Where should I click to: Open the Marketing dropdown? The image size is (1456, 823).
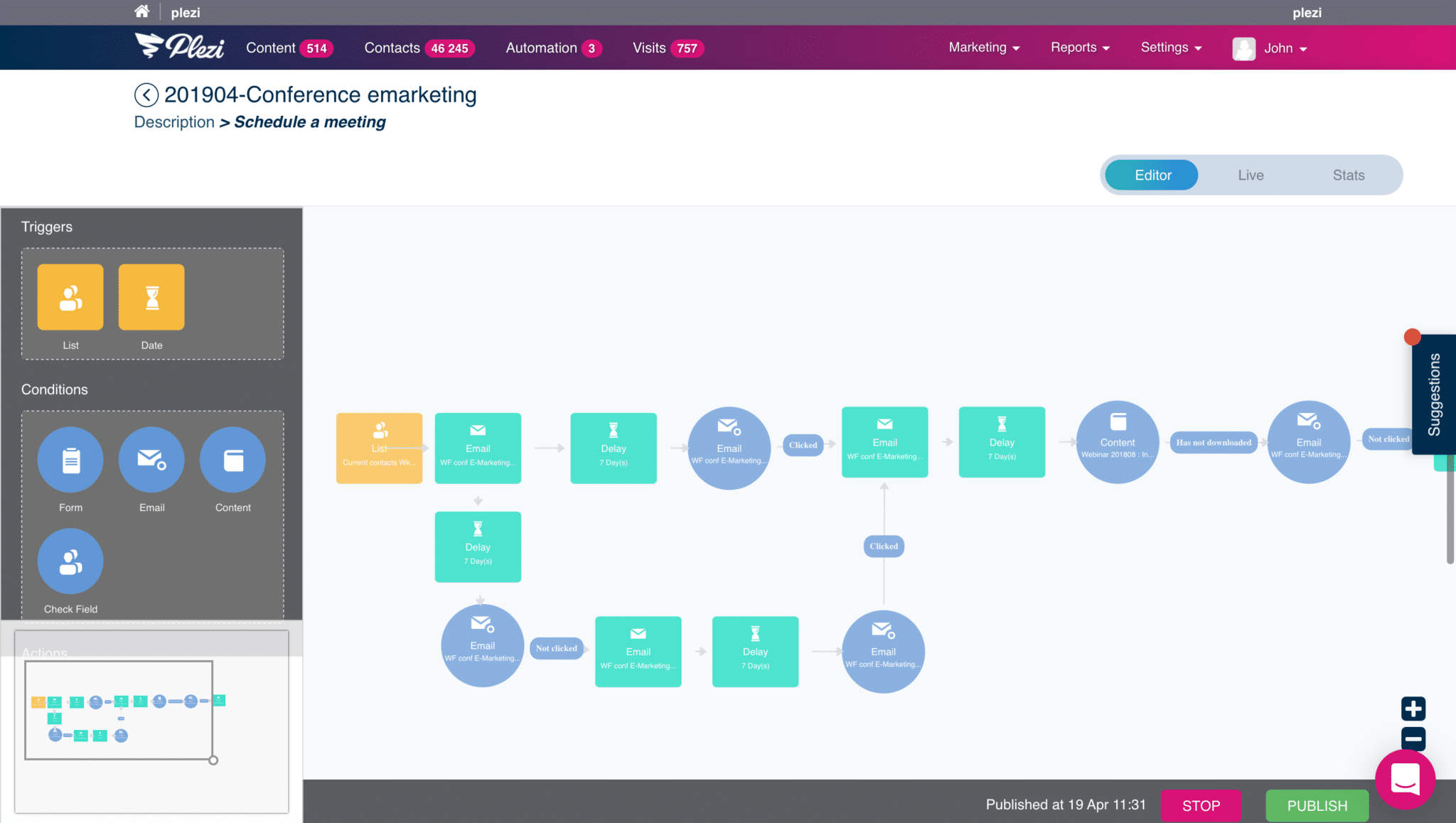pyautogui.click(x=984, y=48)
